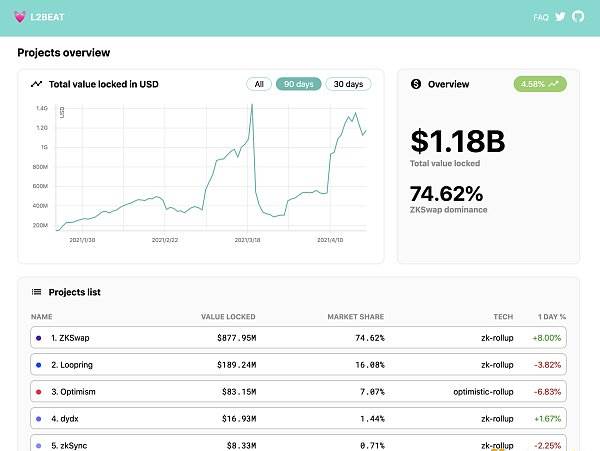Select the All time range

[259, 84]
